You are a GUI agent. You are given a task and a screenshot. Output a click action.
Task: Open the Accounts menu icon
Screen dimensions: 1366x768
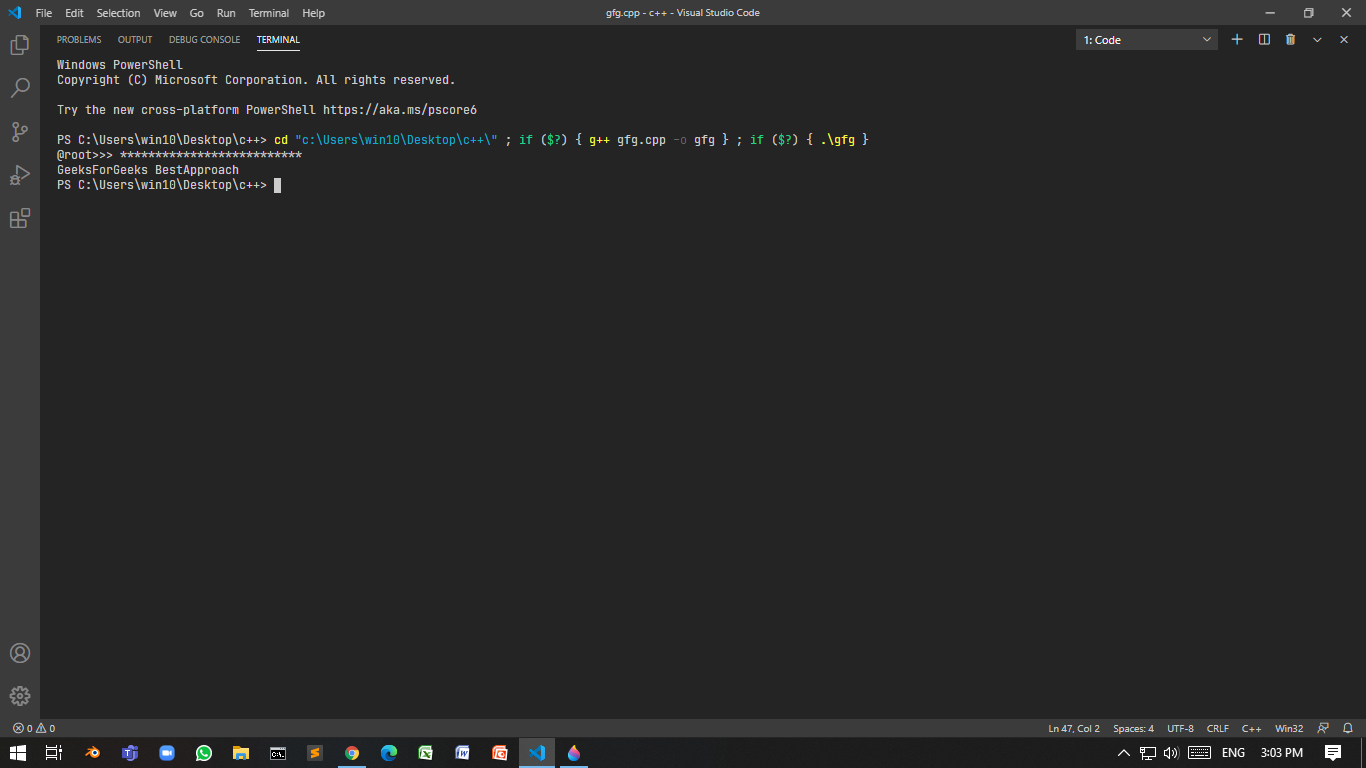[x=20, y=653]
